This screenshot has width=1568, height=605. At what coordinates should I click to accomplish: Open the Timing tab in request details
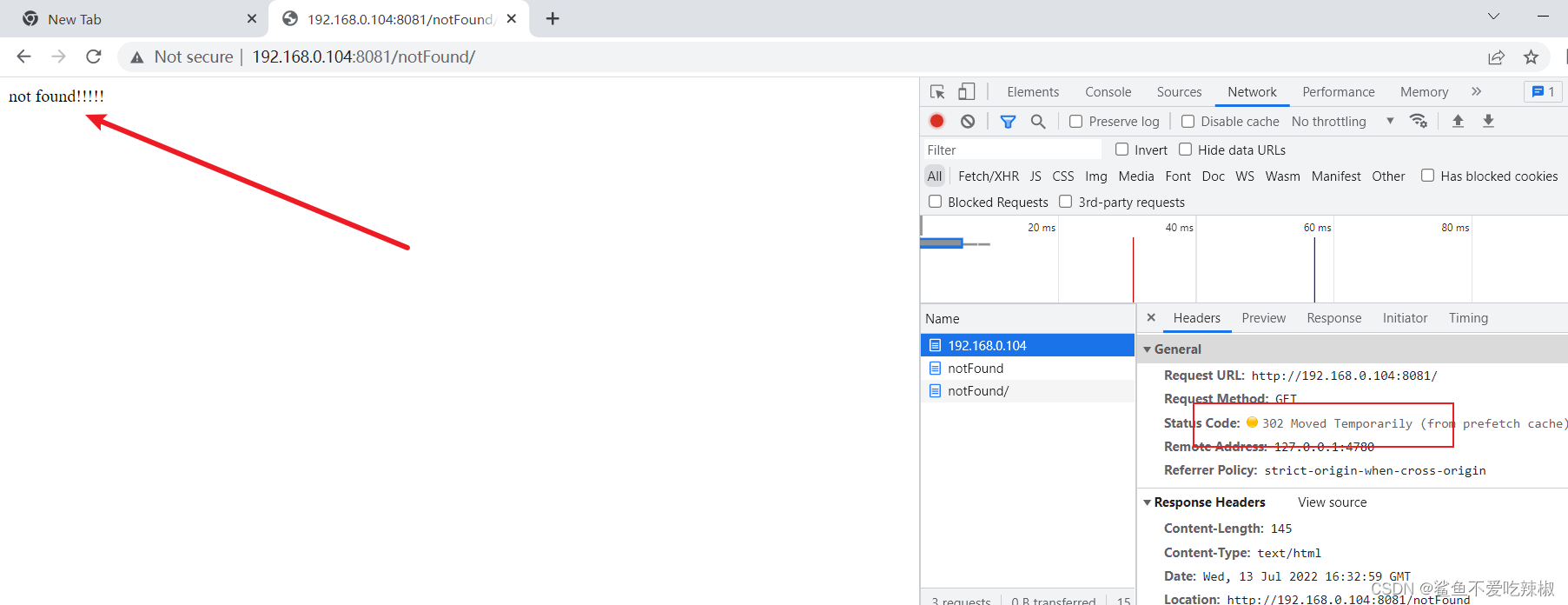[x=1468, y=318]
